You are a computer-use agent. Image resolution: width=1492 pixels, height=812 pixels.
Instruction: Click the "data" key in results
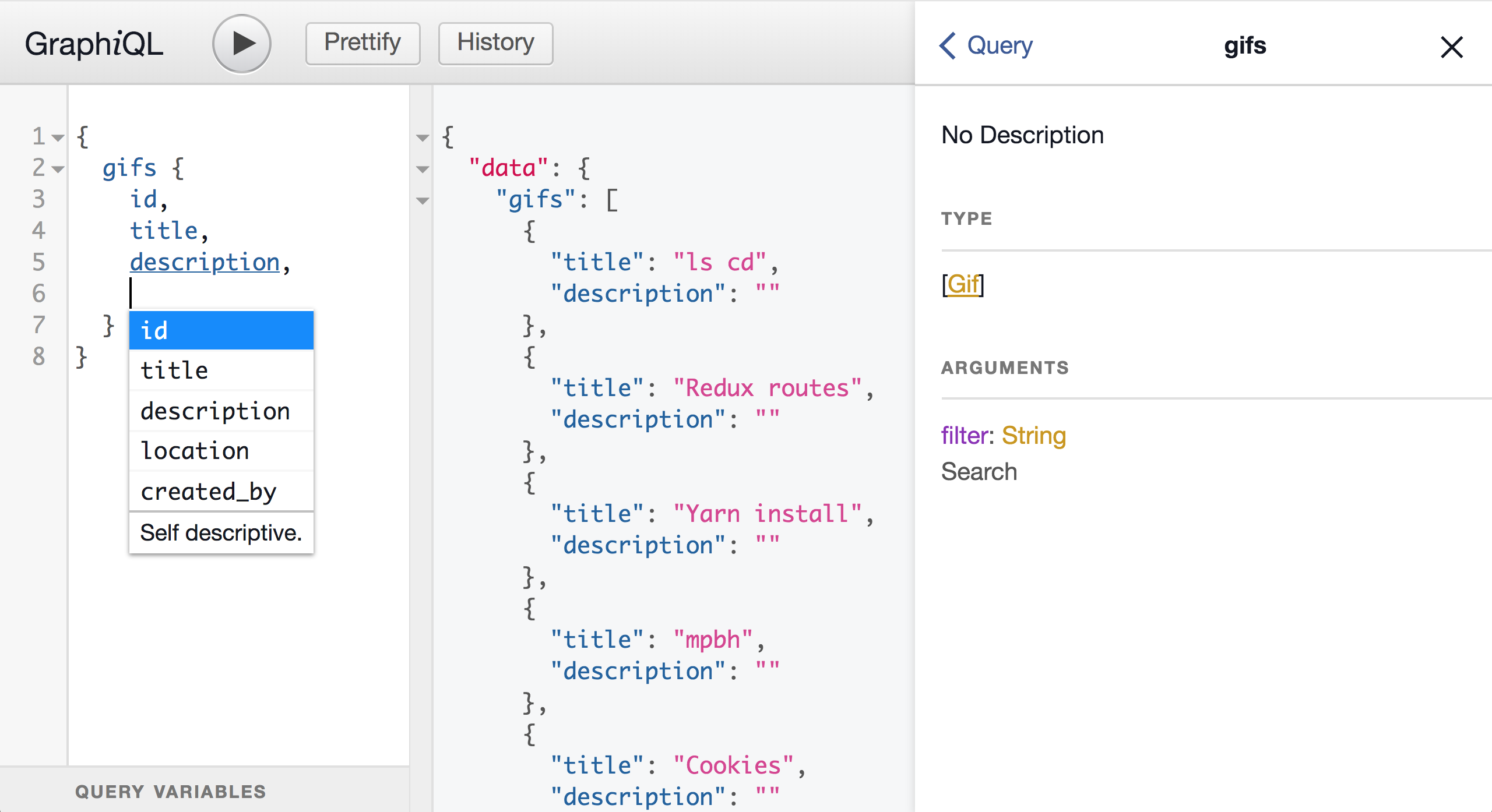click(508, 168)
